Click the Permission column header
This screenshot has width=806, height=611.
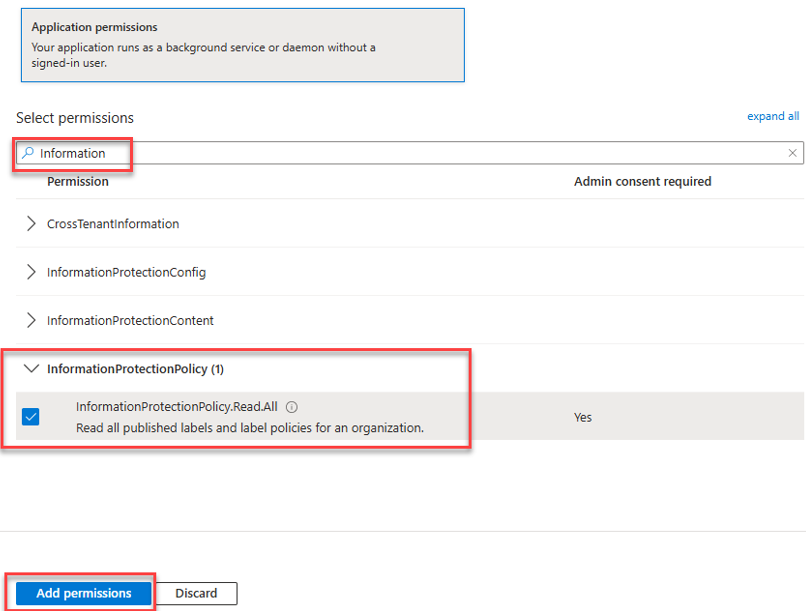pyautogui.click(x=78, y=182)
